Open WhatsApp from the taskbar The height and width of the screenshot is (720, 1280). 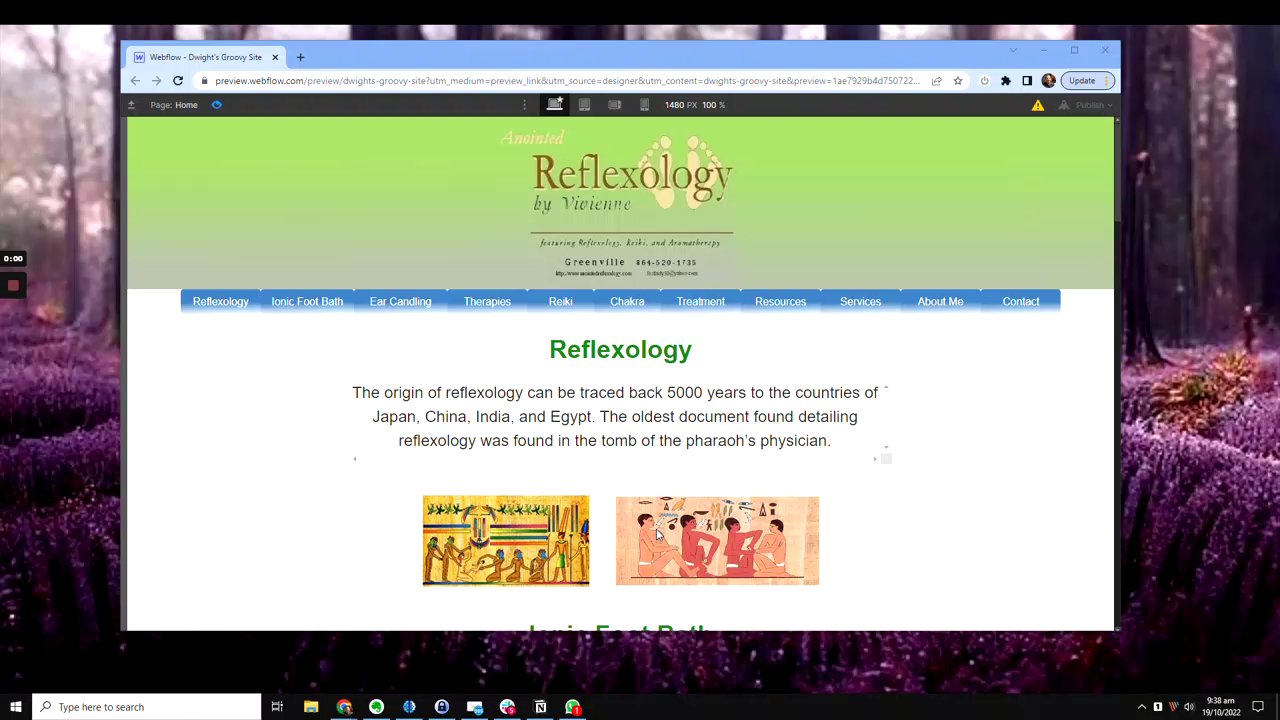573,707
